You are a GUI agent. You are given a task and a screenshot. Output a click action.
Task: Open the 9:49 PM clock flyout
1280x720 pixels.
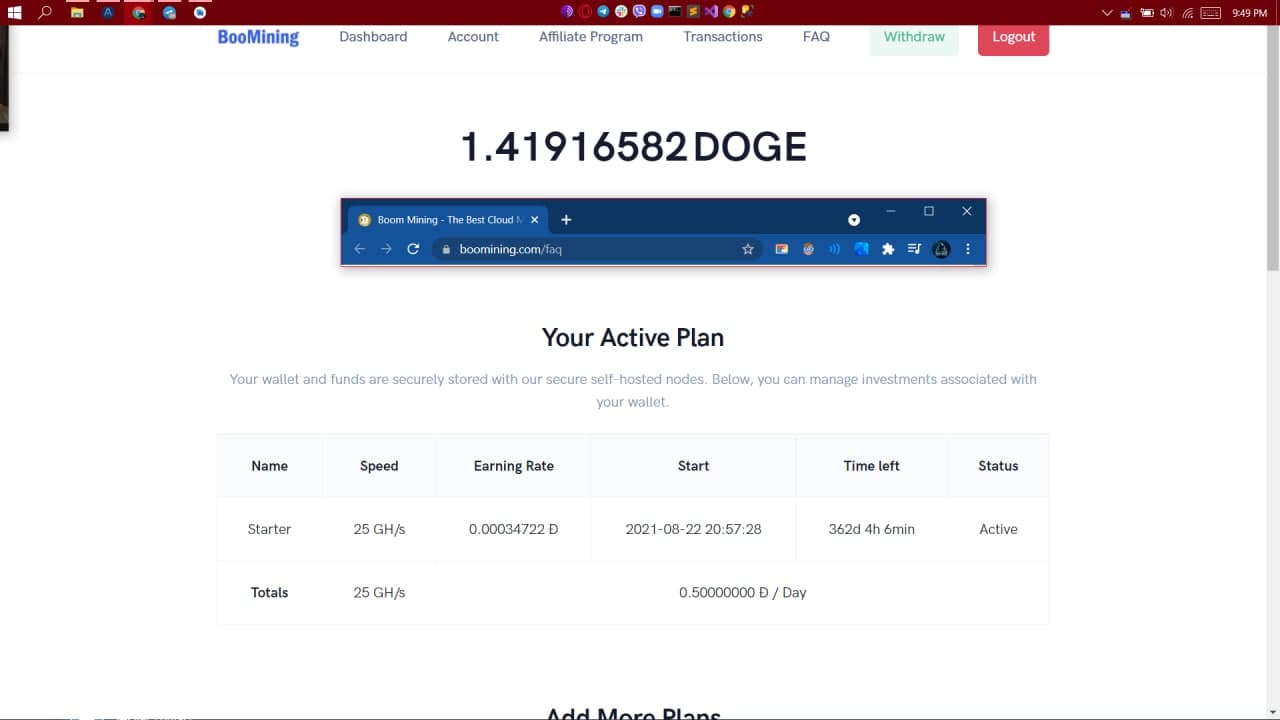[x=1249, y=13]
